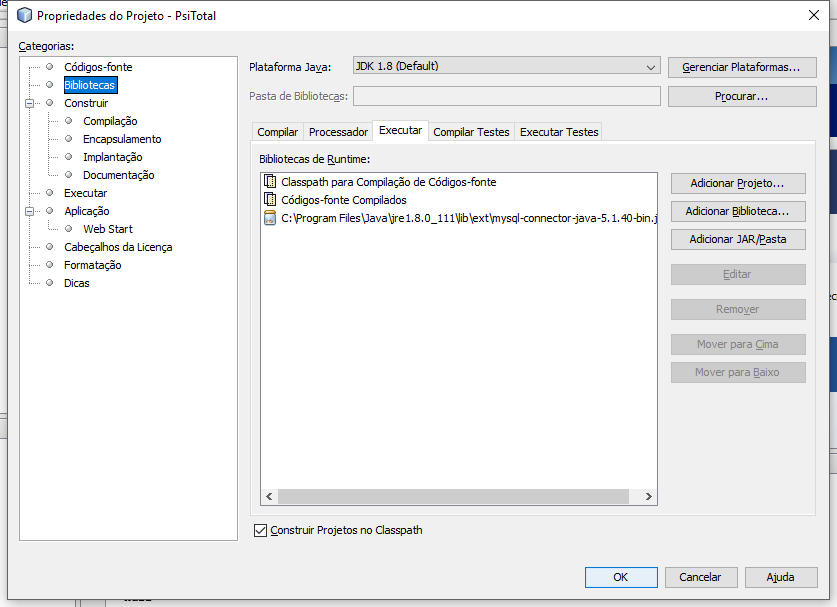Open the Plataforma Java dropdown

pos(506,66)
